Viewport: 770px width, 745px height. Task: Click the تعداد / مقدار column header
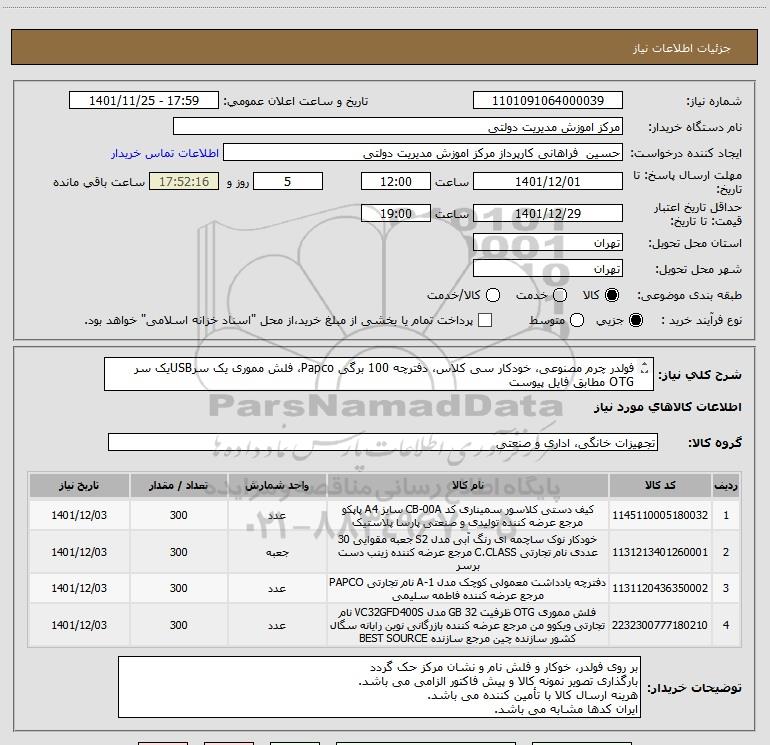click(179, 486)
